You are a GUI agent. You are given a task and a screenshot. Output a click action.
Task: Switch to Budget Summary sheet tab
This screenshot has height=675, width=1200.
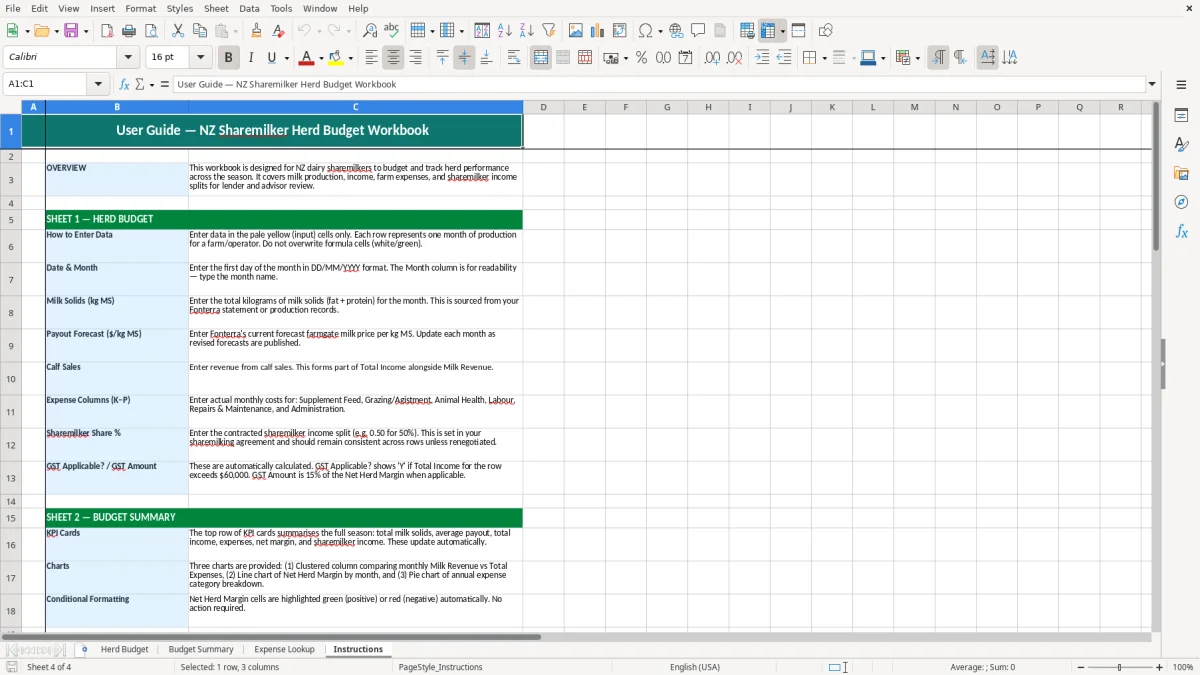201,649
